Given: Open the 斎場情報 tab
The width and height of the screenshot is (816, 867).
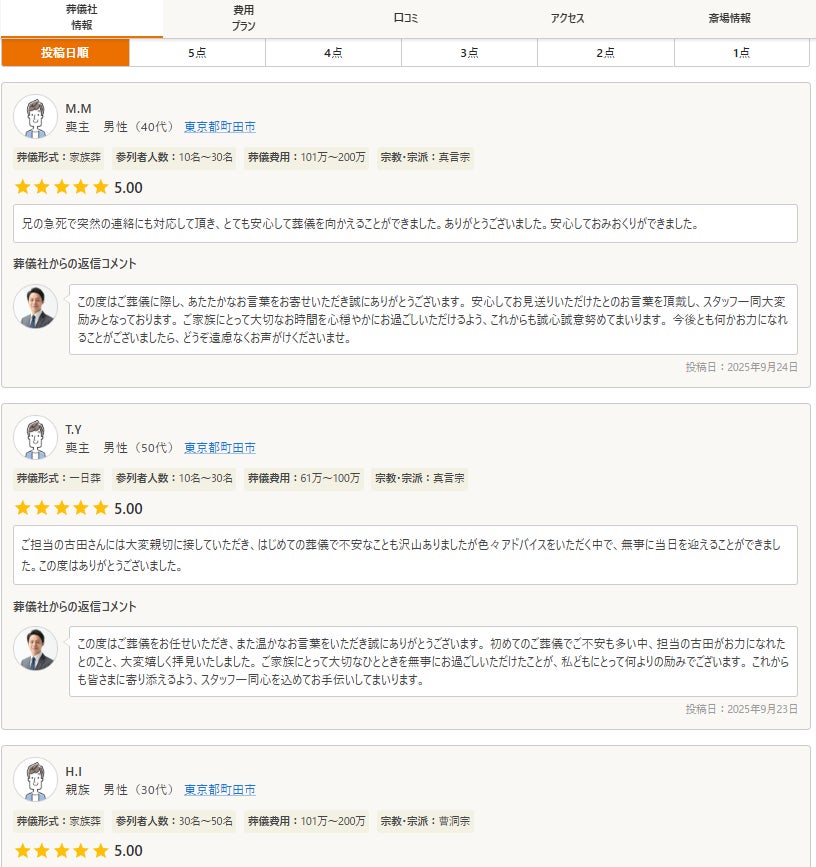Looking at the screenshot, I should point(730,18).
